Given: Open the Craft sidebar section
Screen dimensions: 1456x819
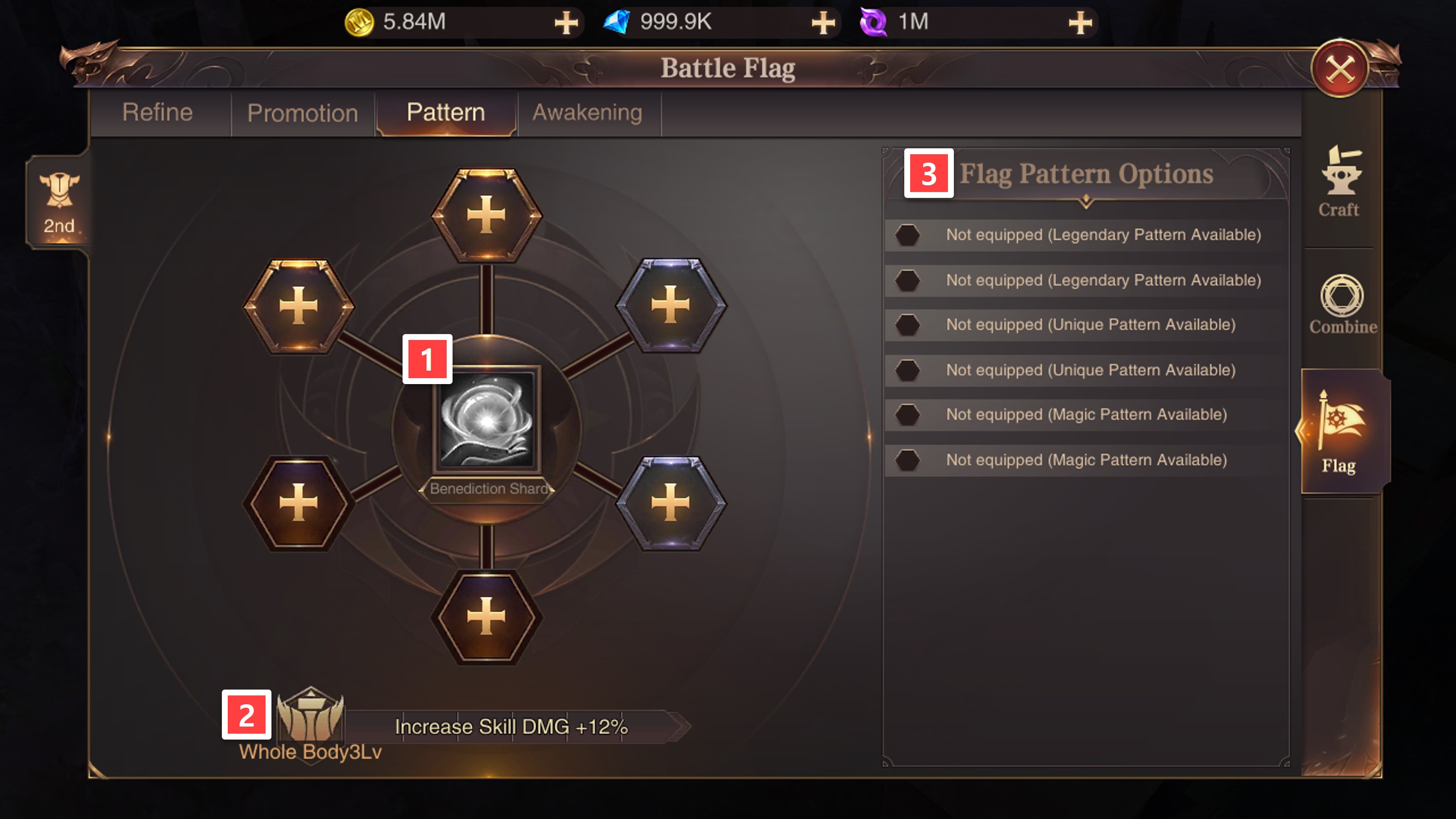Looking at the screenshot, I should tap(1340, 182).
